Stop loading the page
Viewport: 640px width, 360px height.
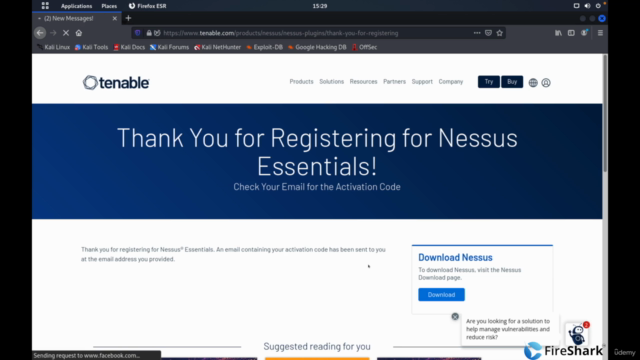click(66, 33)
